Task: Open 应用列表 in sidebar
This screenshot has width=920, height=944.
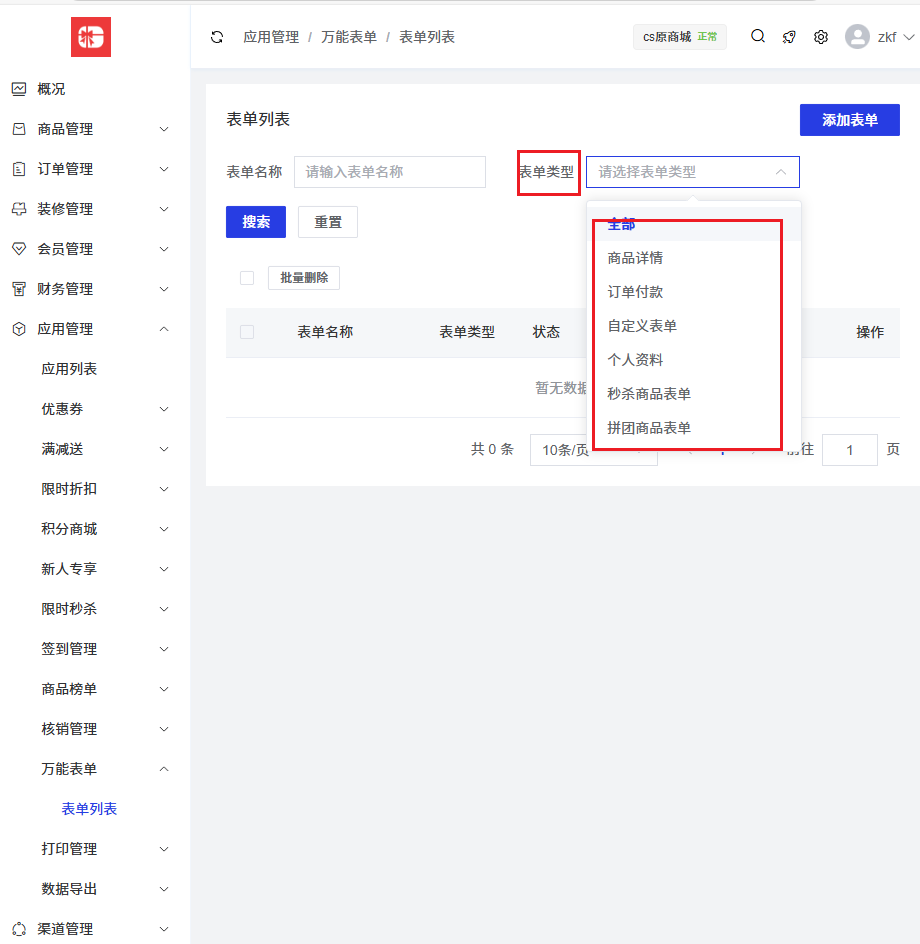Action: pyautogui.click(x=69, y=369)
